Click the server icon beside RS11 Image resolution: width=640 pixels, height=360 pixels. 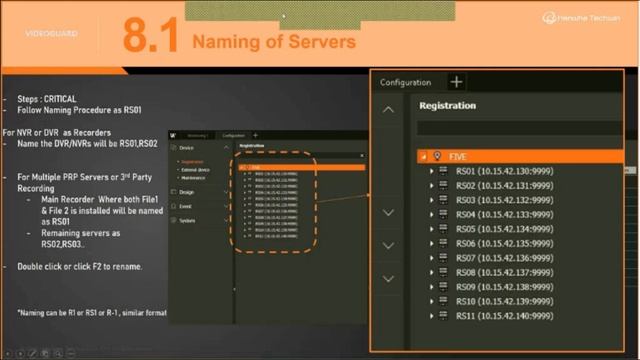point(443,316)
